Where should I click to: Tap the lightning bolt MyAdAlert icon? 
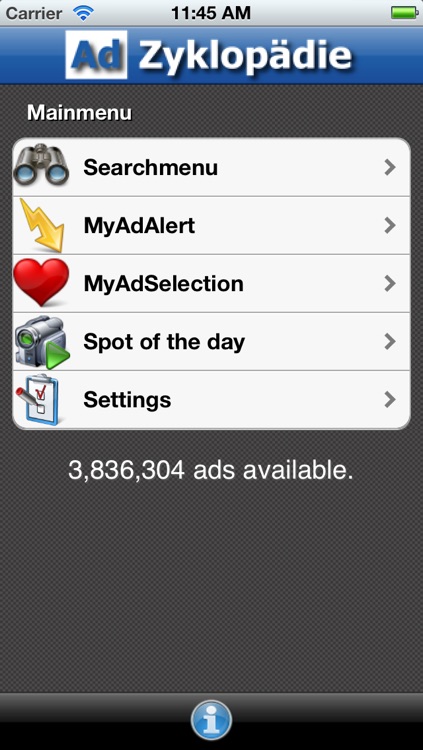point(42,225)
